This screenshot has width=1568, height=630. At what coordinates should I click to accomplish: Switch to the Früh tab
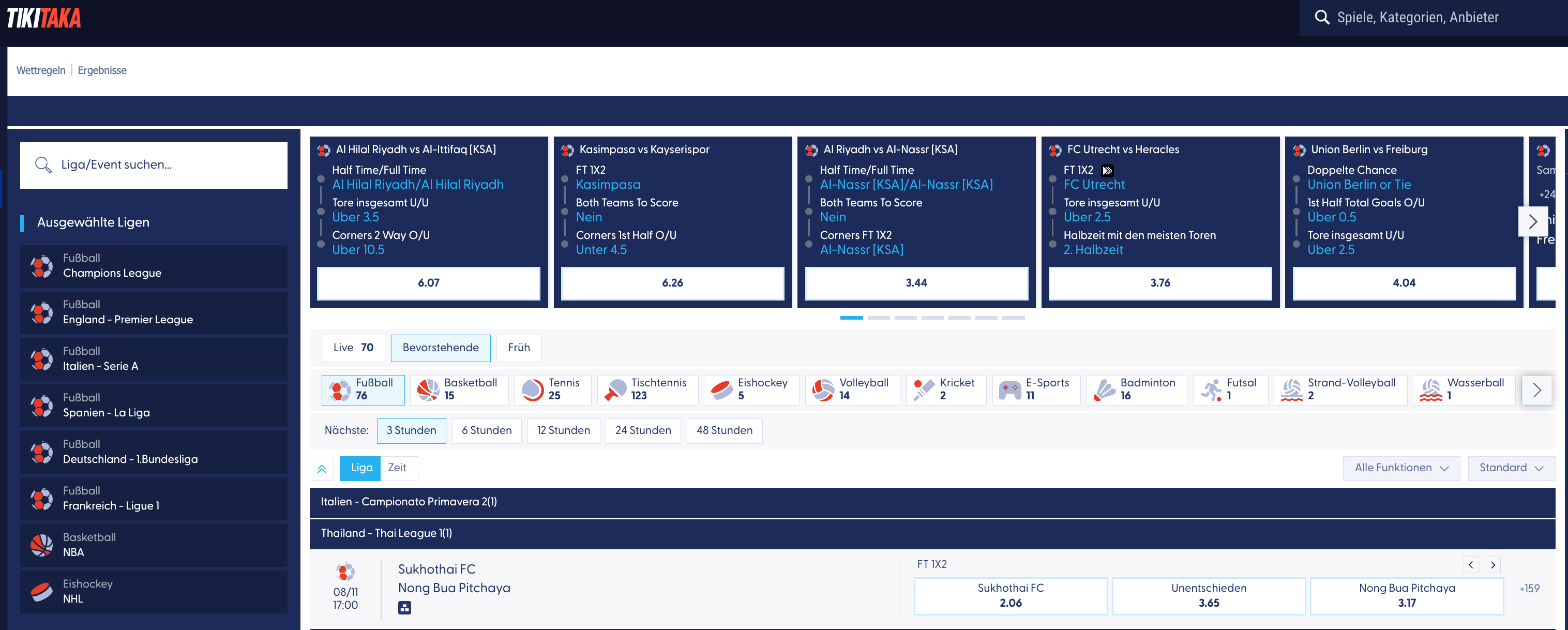click(x=519, y=348)
